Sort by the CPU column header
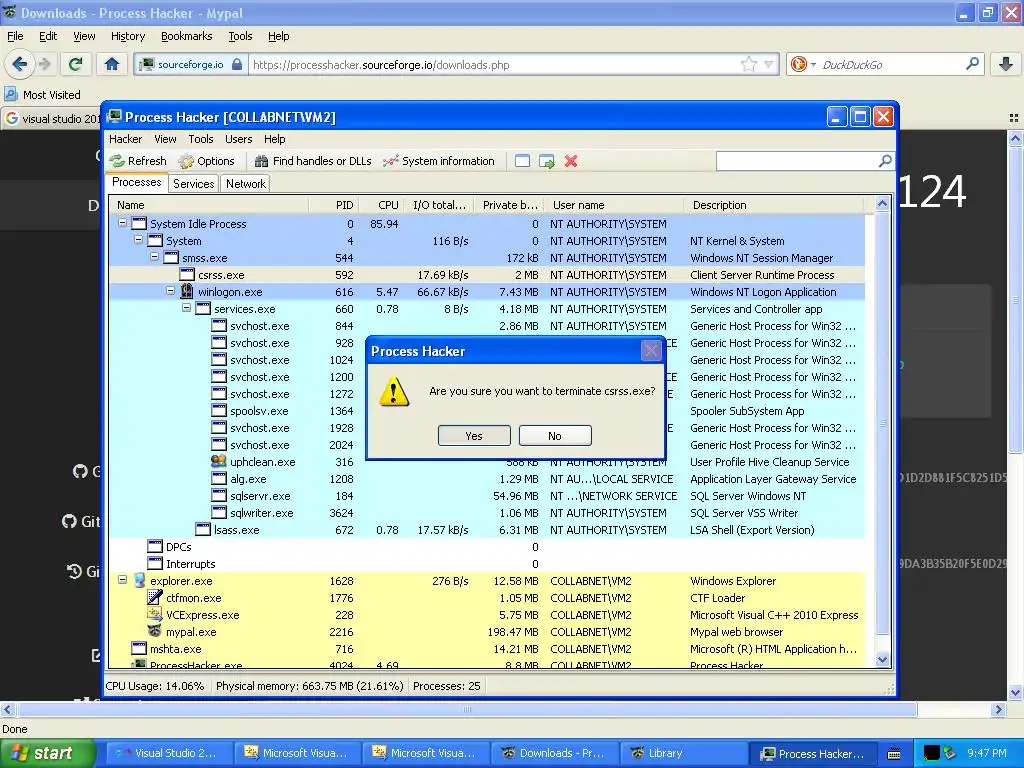1024x768 pixels. coord(381,205)
